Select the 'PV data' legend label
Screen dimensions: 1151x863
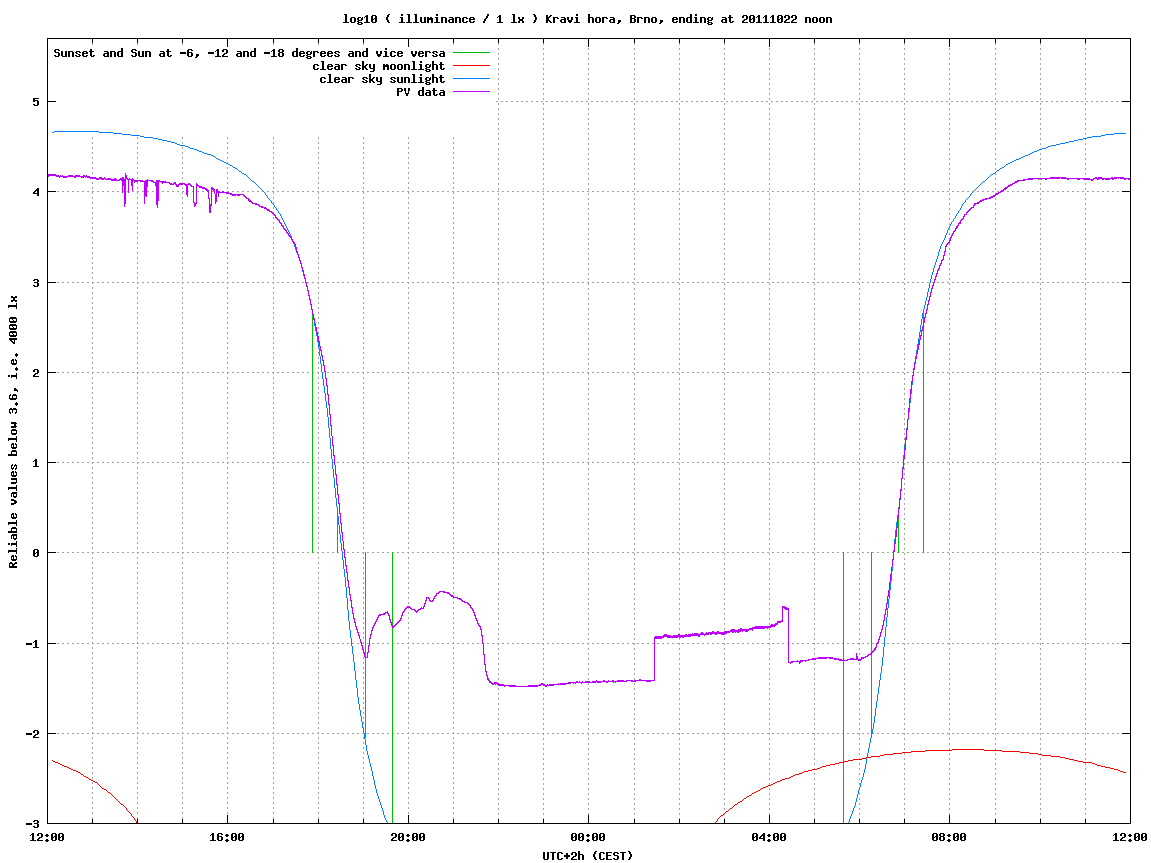click(421, 92)
